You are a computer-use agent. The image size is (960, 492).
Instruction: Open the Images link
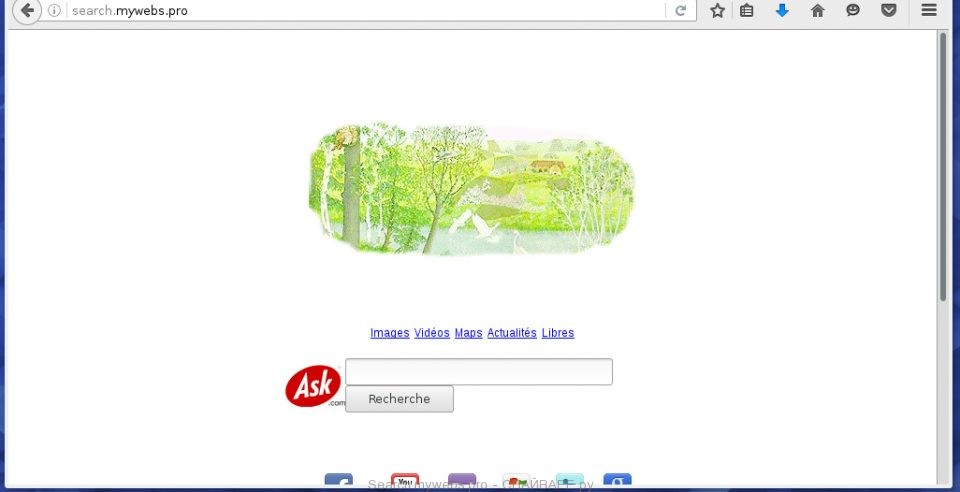click(389, 333)
